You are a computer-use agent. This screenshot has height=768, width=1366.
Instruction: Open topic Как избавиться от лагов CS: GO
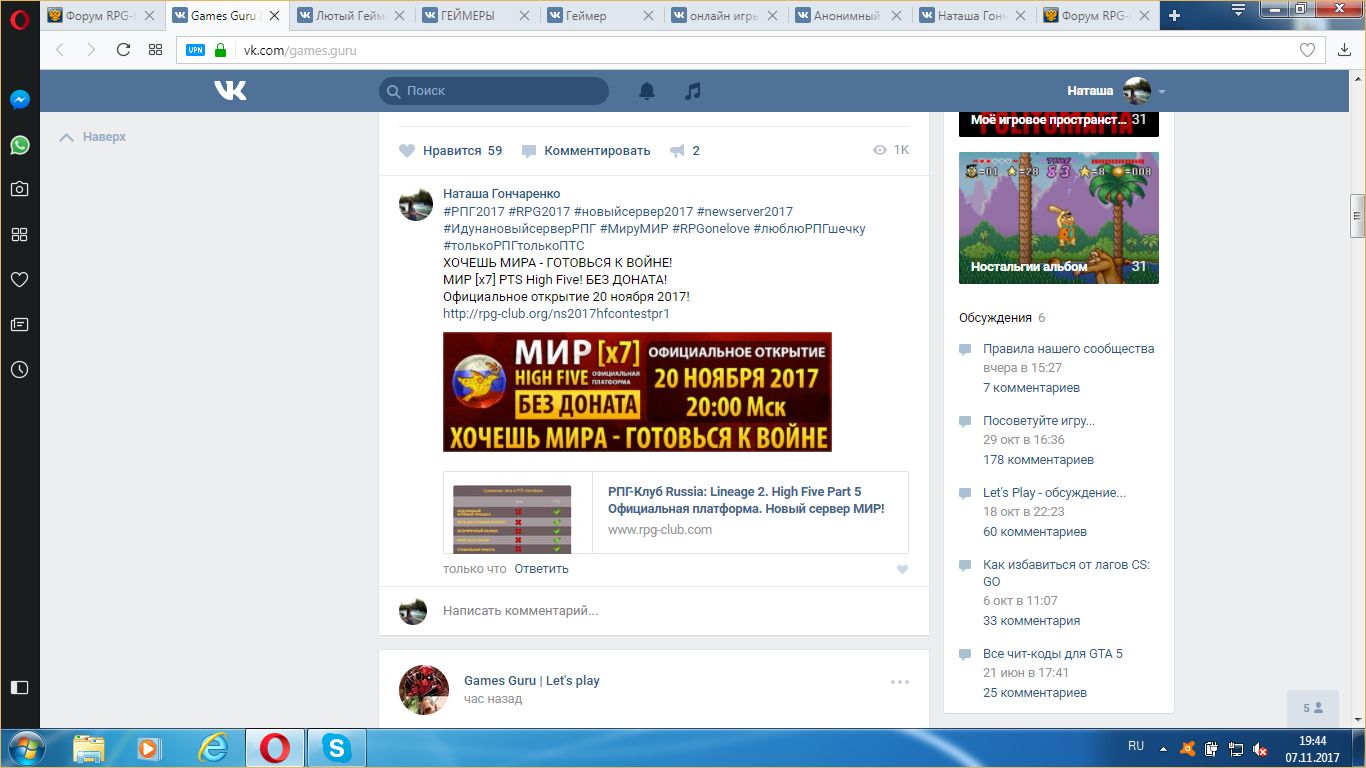pos(1066,573)
